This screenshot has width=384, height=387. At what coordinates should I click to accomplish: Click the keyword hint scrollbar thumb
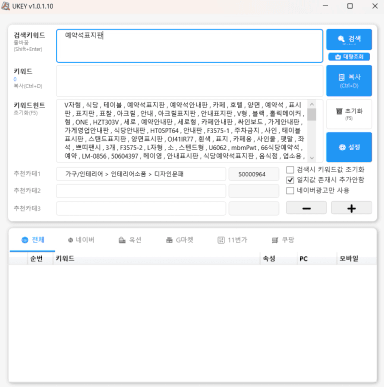[x=312, y=114]
